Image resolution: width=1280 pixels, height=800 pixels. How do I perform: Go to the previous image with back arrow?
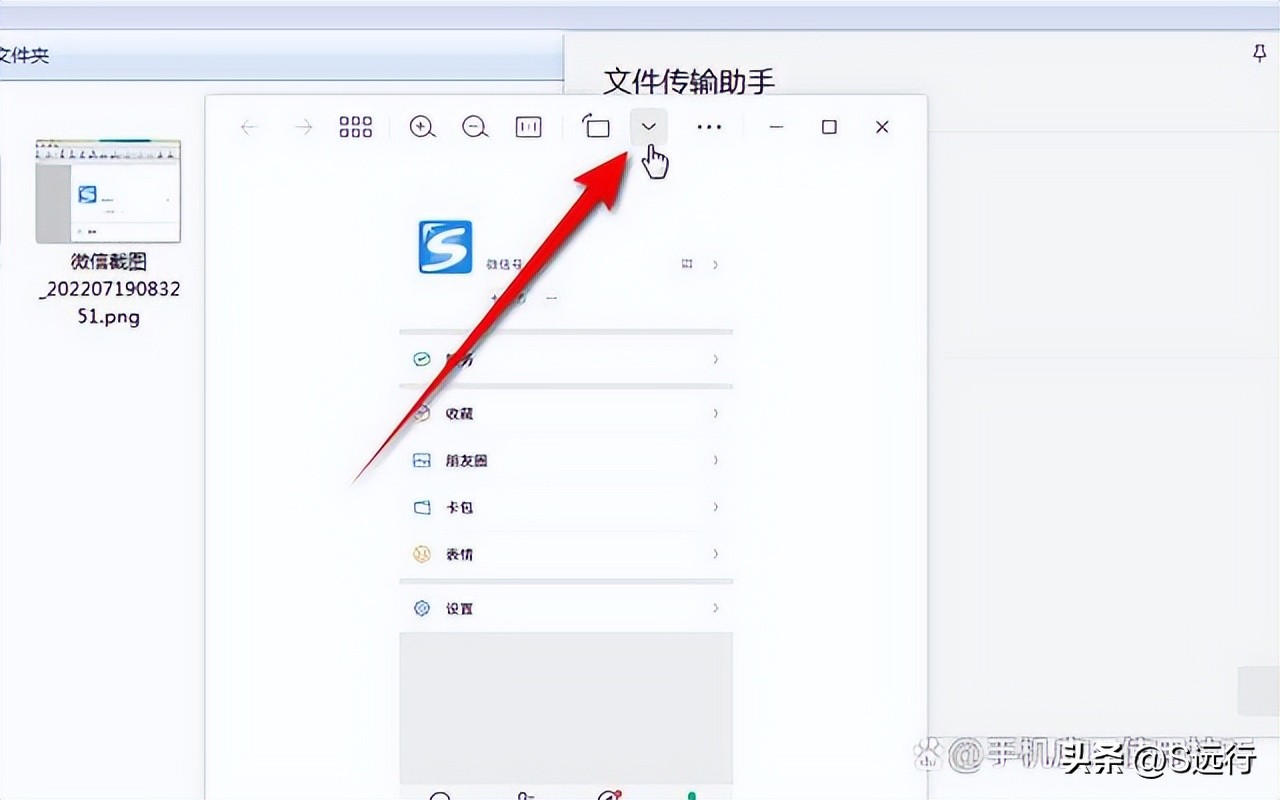click(x=250, y=127)
